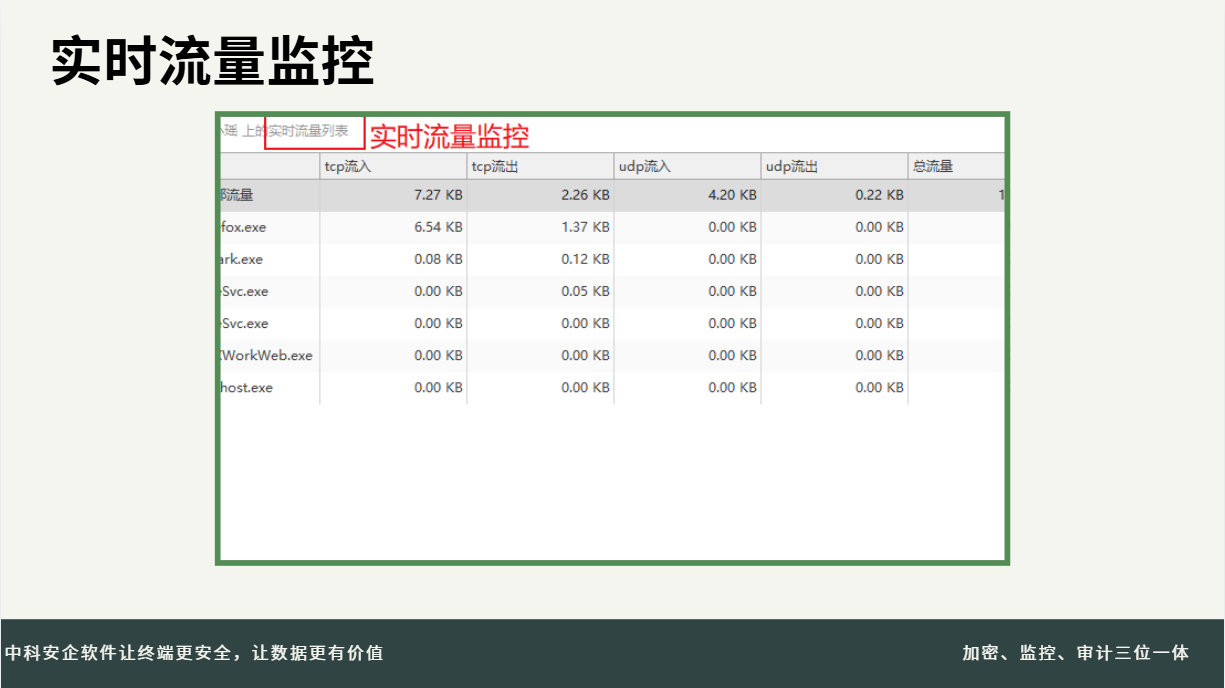Click the footer text 加密、监控、审计三位一体
The height and width of the screenshot is (688, 1225).
[x=1075, y=653]
